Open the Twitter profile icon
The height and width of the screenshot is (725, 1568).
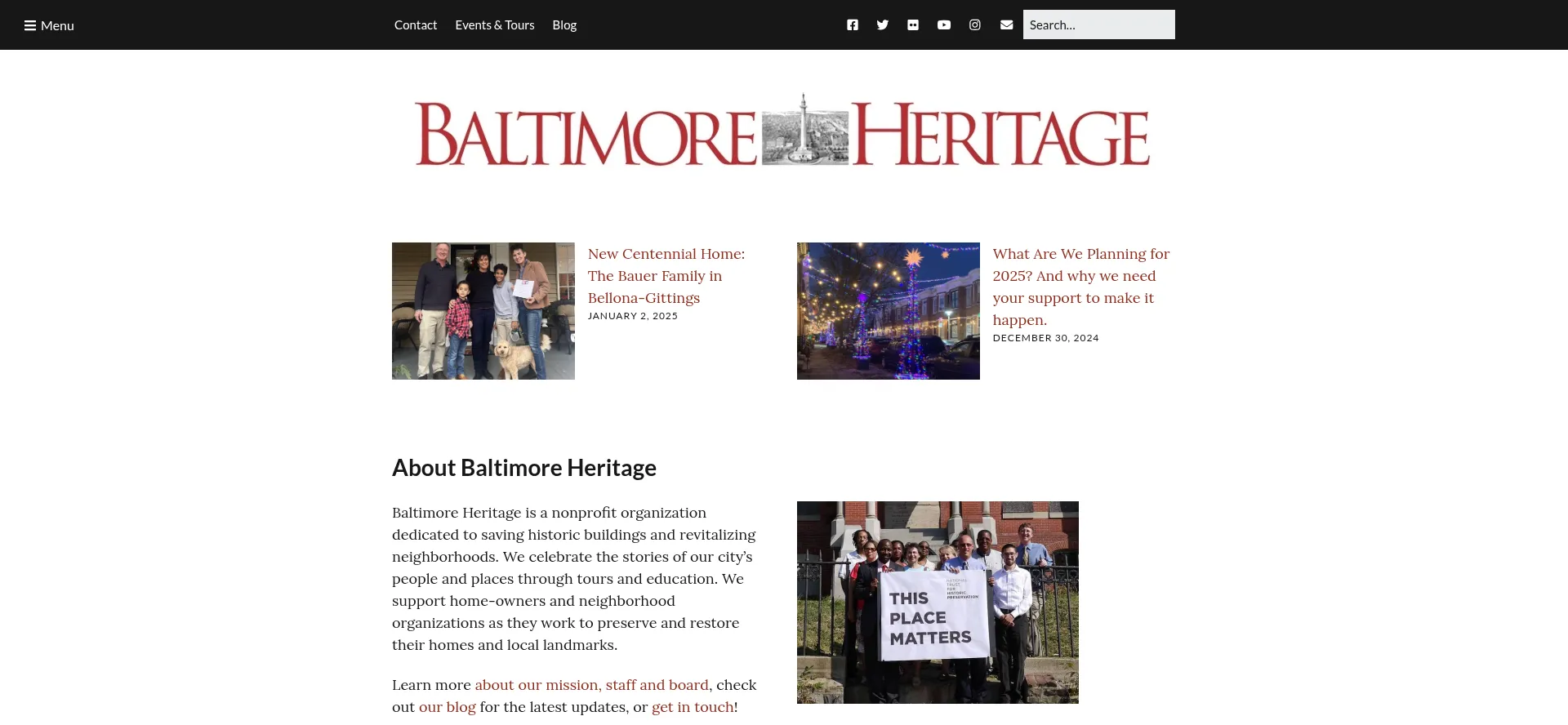click(883, 25)
